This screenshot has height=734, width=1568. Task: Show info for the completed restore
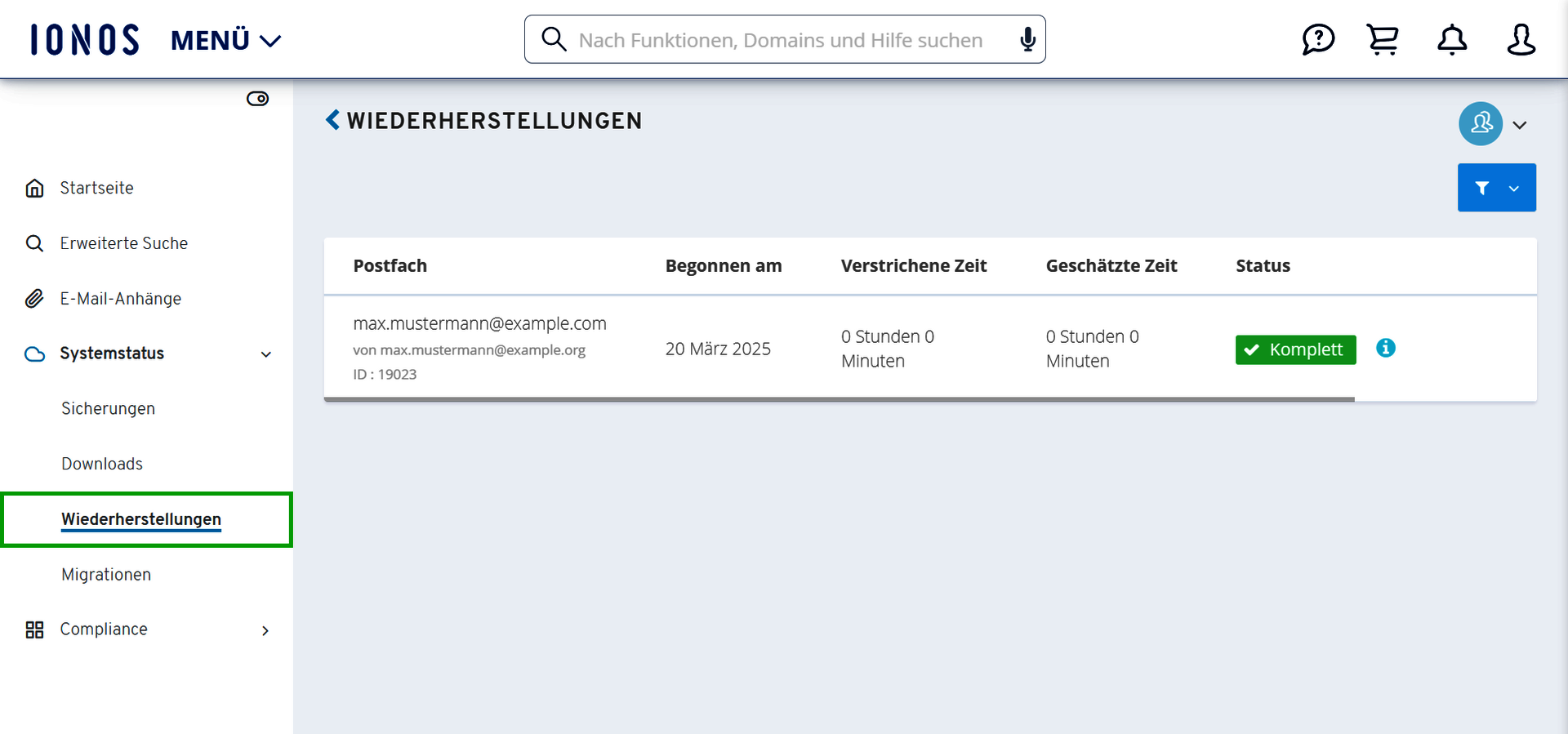tap(1386, 348)
